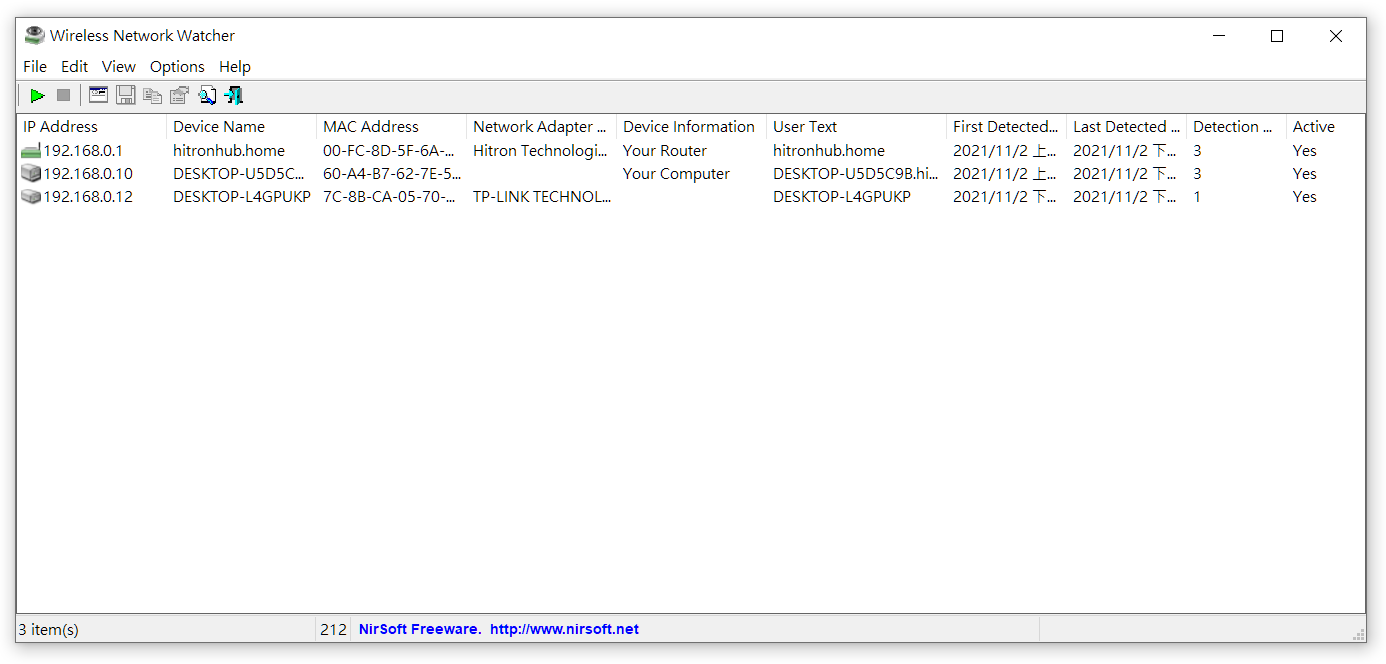This screenshot has width=1386, height=664.
Task: Click the computer icon for 192.168.0.10
Action: 31,174
